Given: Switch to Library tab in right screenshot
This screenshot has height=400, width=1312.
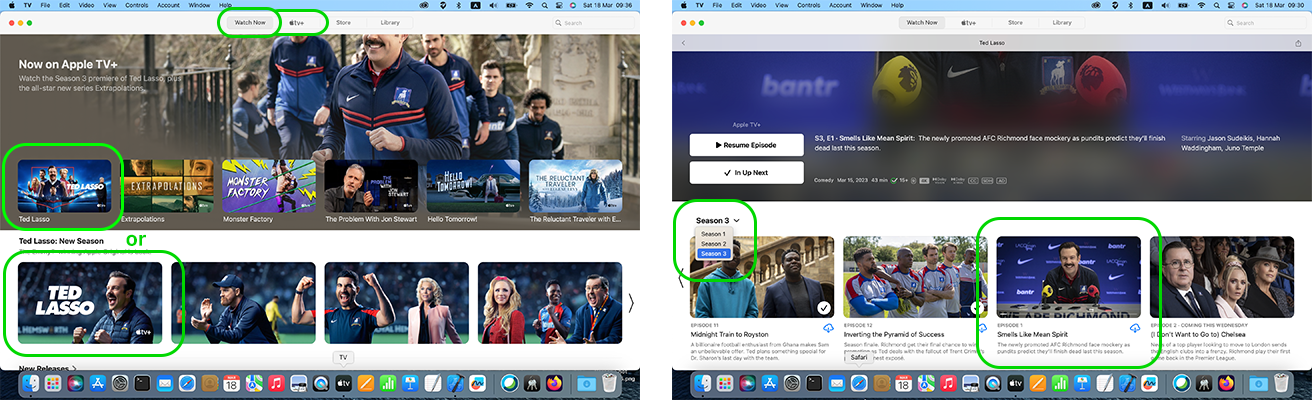Looking at the screenshot, I should [1061, 22].
